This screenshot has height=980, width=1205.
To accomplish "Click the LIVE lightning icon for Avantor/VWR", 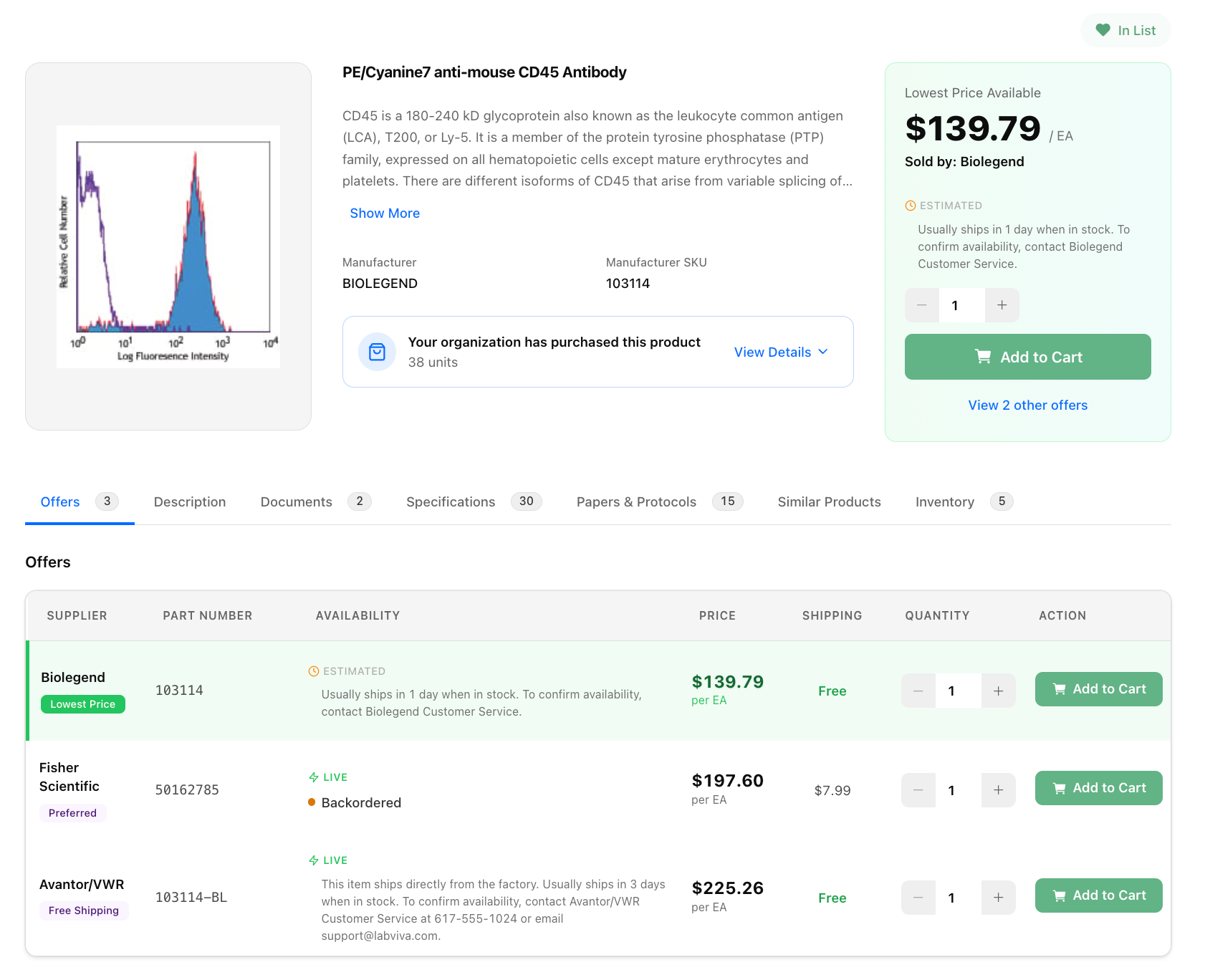I will coord(314,860).
